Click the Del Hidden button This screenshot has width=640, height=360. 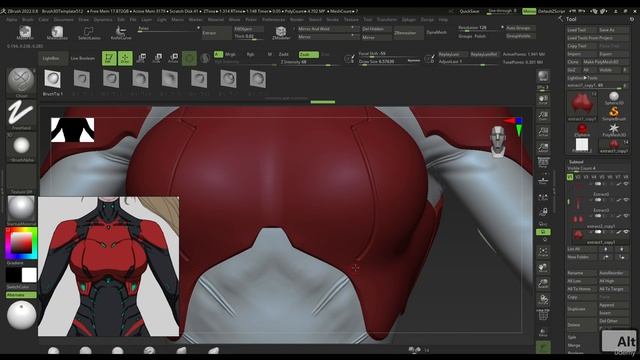377,29
